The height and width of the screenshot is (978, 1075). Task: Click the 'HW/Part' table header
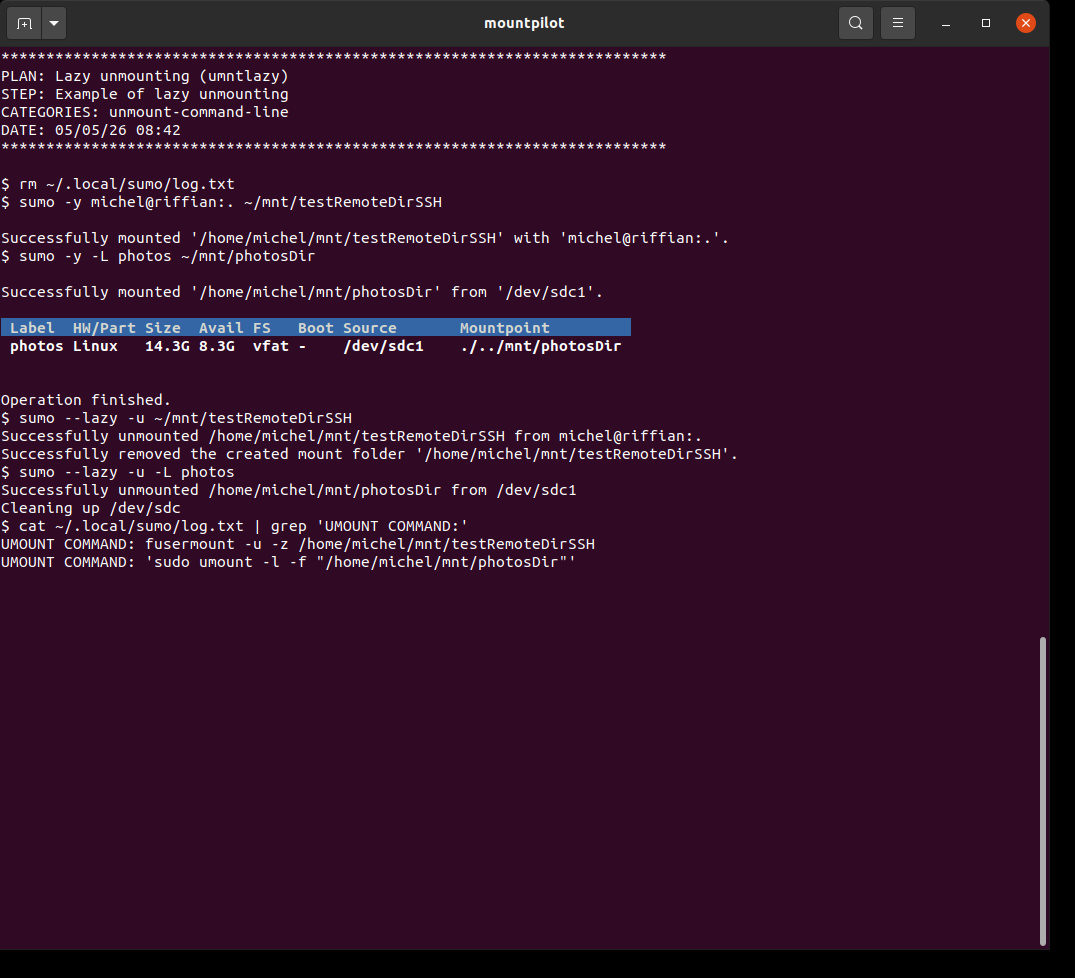click(x=104, y=328)
